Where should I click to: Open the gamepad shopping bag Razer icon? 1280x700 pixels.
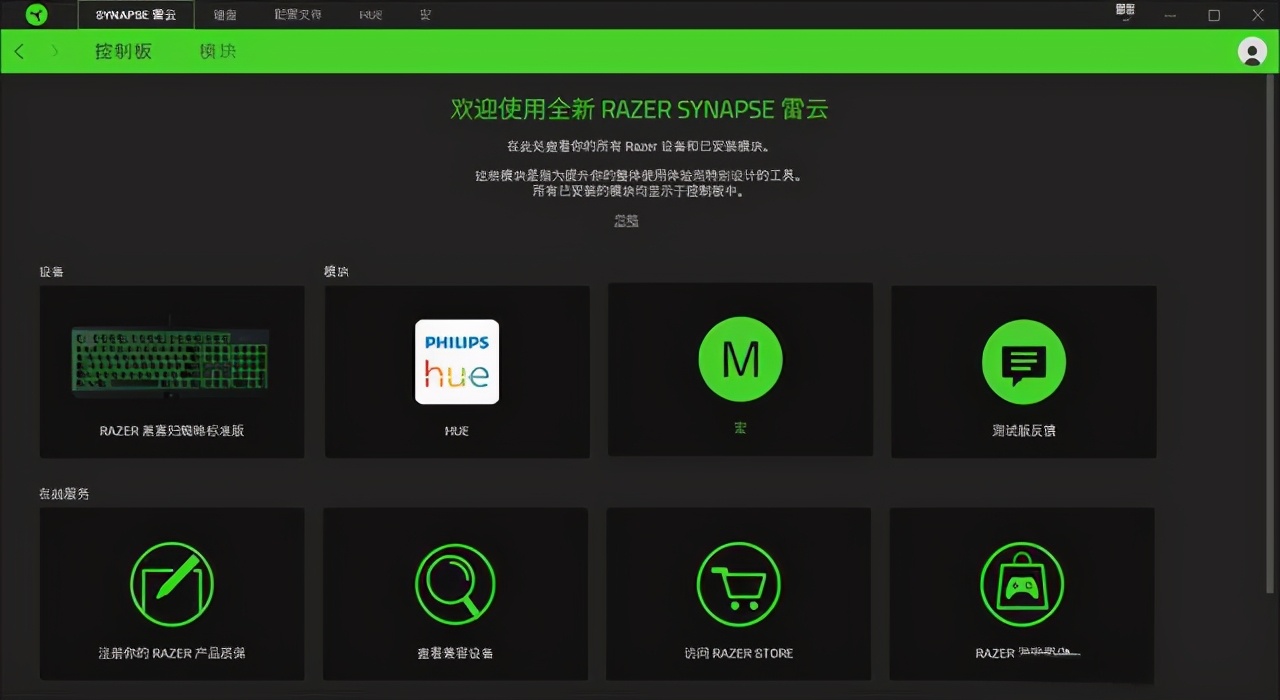coord(1022,584)
